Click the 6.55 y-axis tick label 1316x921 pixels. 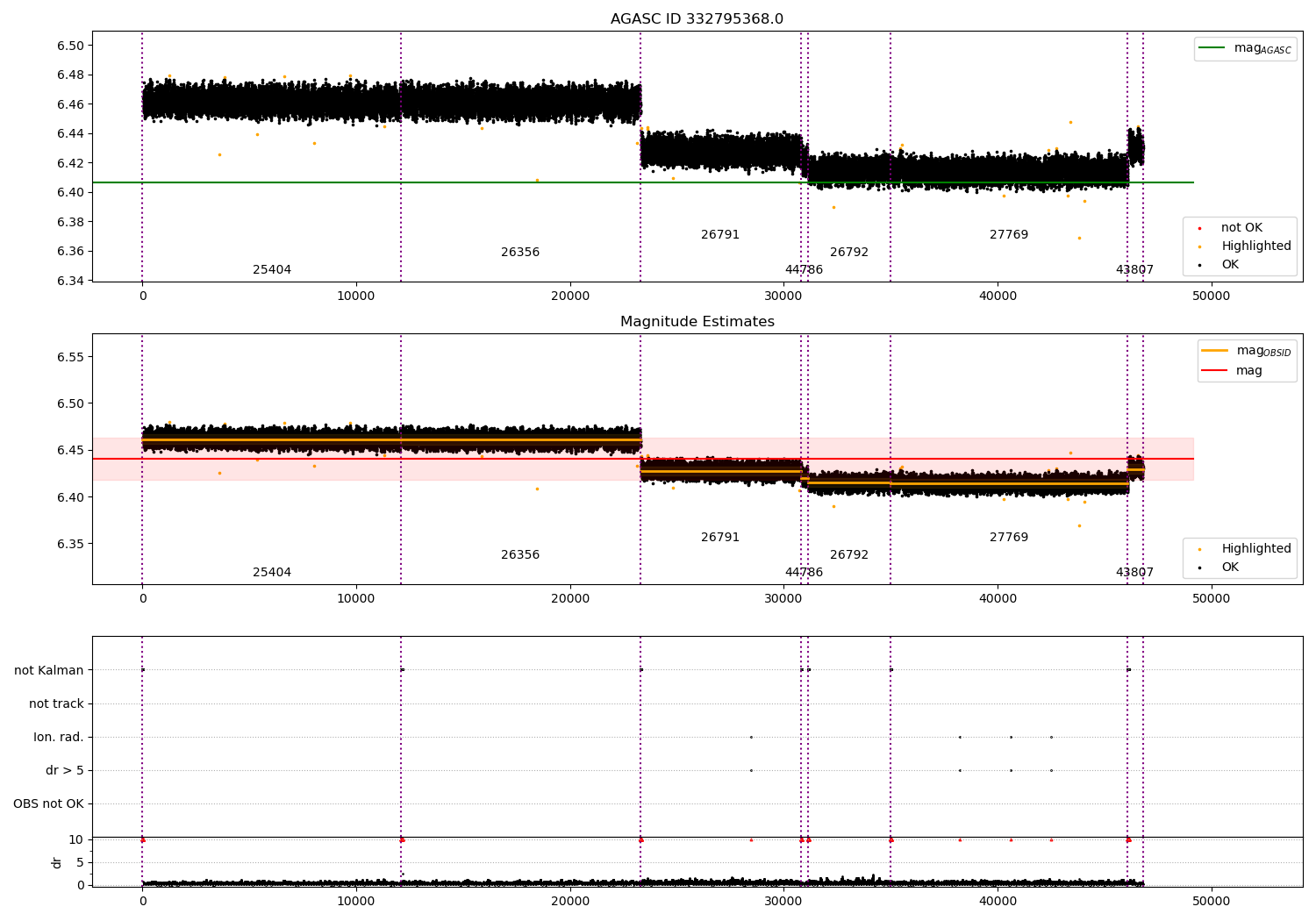[70, 357]
